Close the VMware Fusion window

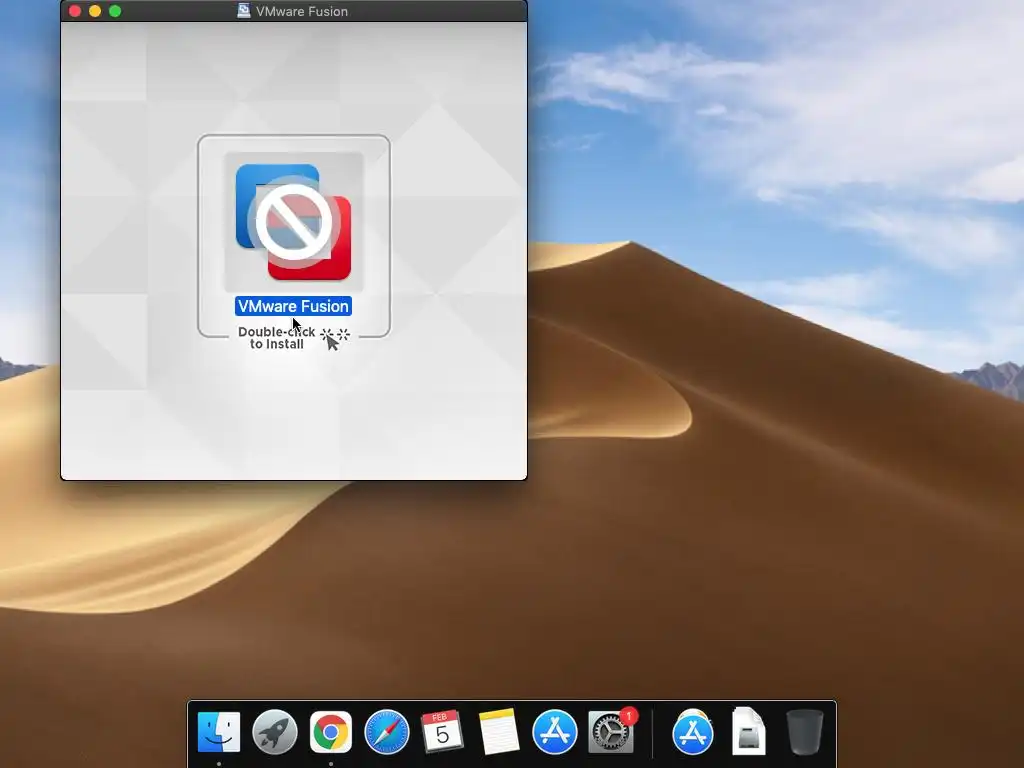point(75,11)
